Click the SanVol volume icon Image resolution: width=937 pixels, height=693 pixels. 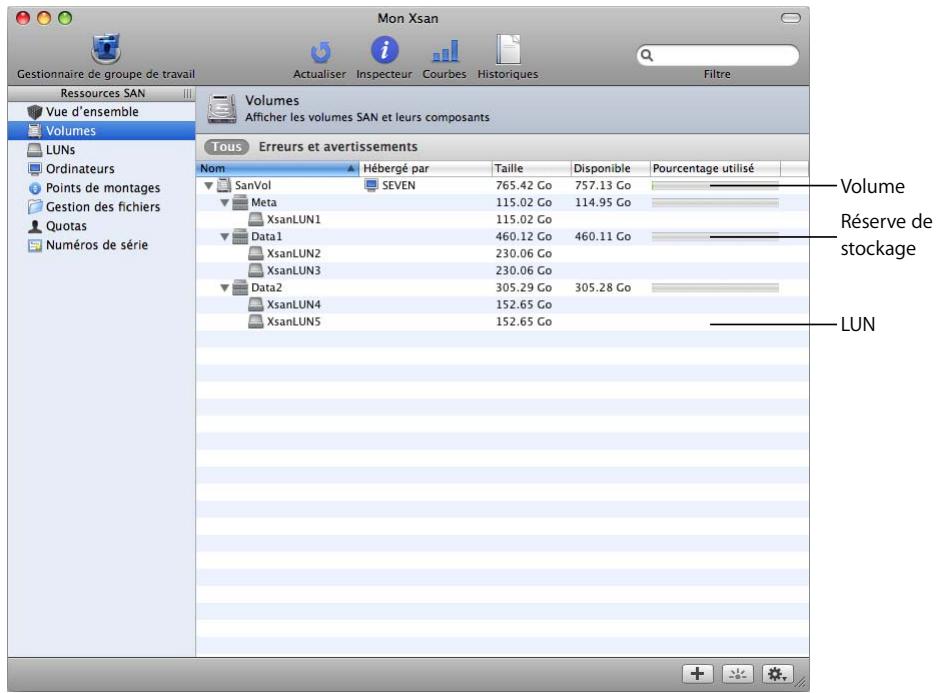[x=224, y=185]
